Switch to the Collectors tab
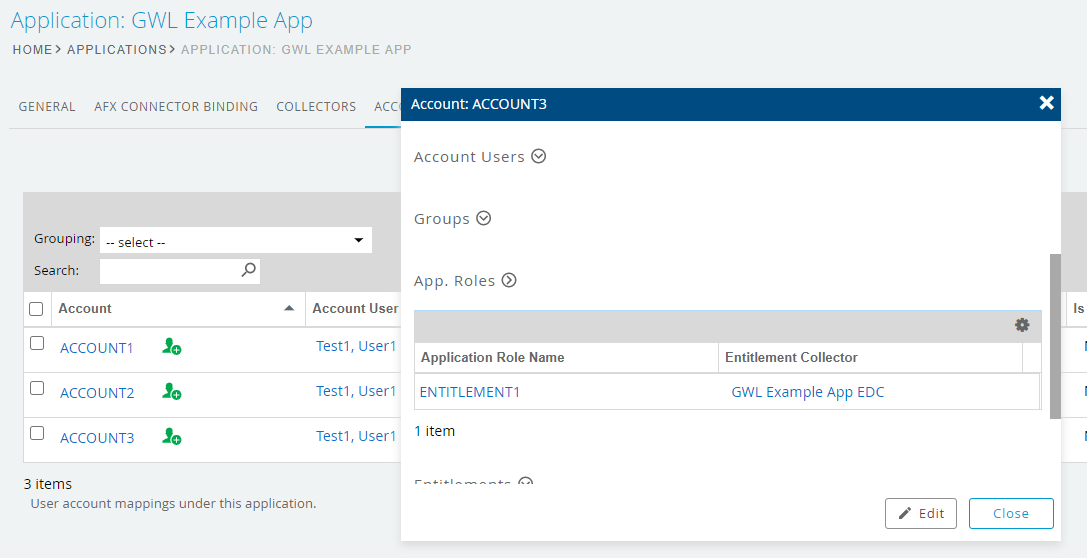 click(x=316, y=106)
